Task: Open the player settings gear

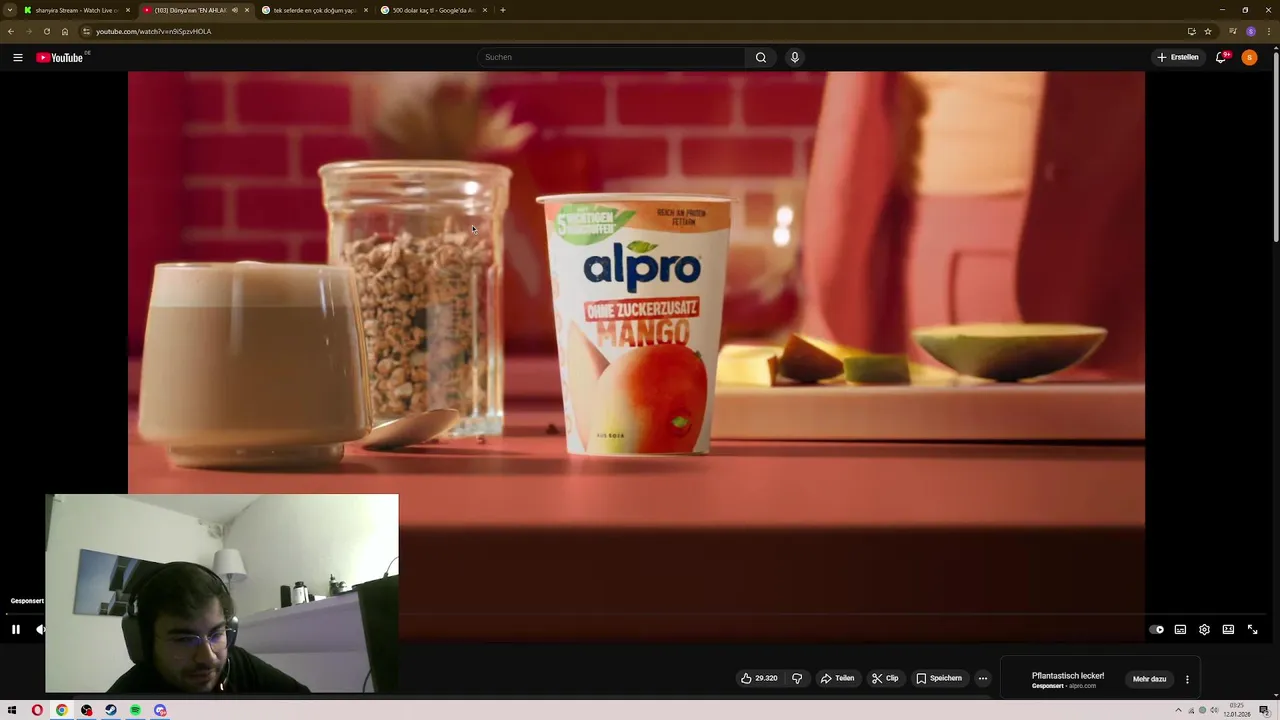Action: tap(1204, 629)
